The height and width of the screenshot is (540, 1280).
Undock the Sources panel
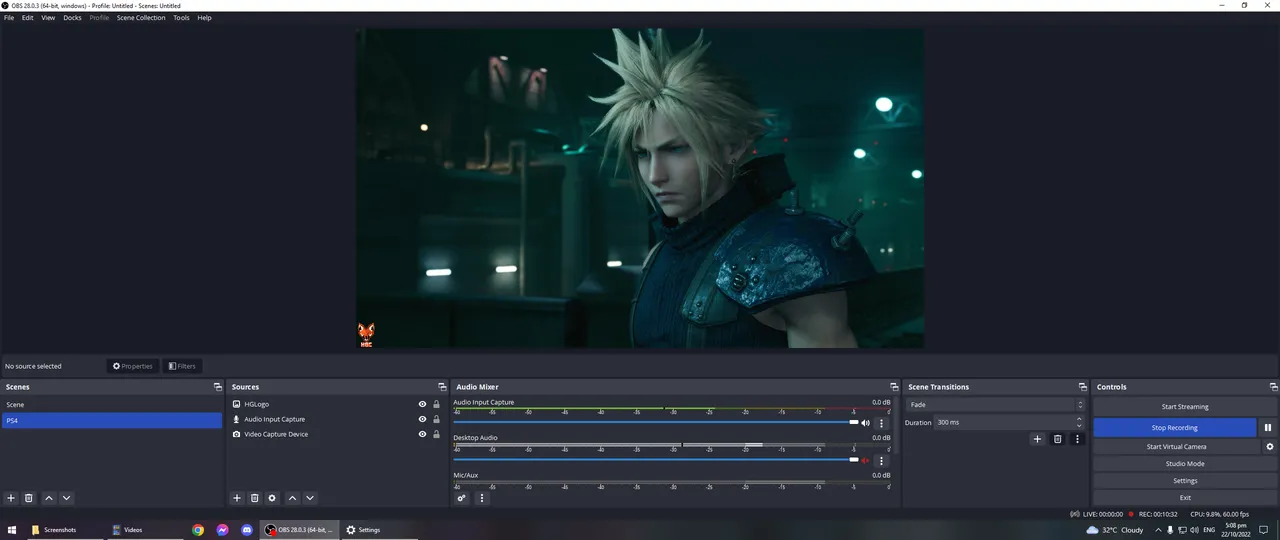click(x=442, y=387)
